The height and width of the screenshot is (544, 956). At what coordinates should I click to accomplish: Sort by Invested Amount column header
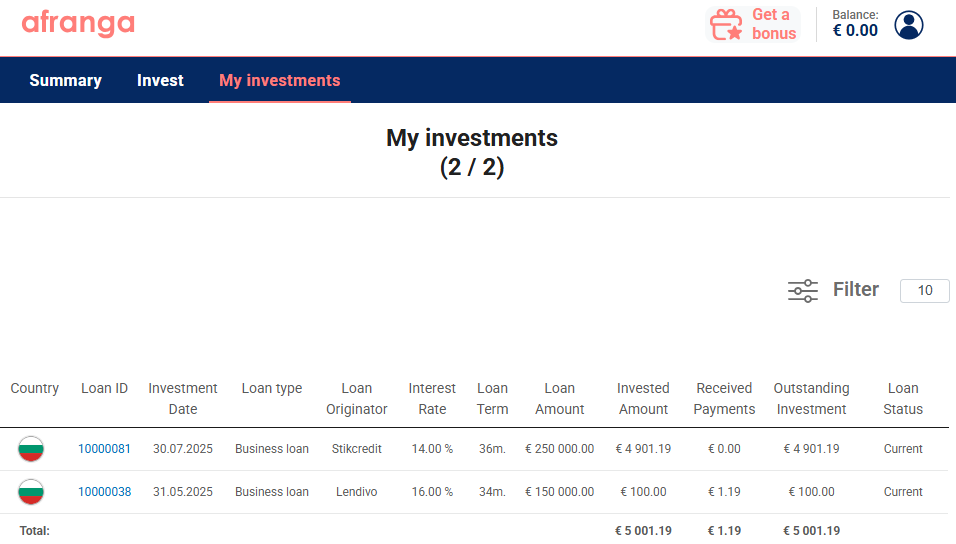(x=643, y=399)
